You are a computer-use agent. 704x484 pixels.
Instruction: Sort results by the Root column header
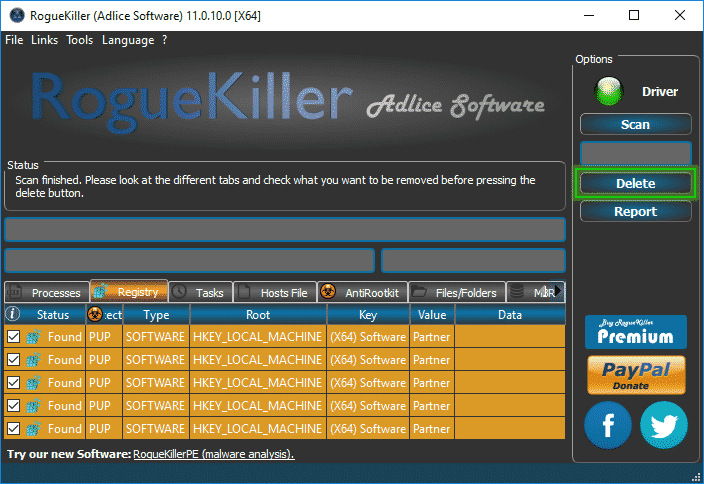258,314
